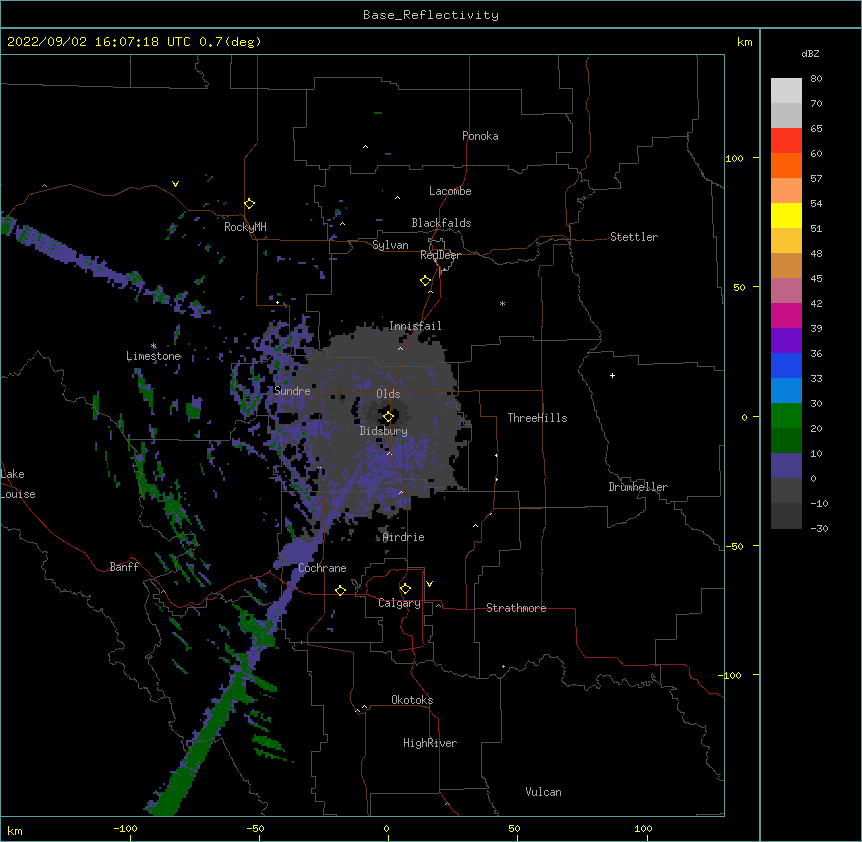Click the Banff label
Screen dimensions: 862x842
(124, 567)
